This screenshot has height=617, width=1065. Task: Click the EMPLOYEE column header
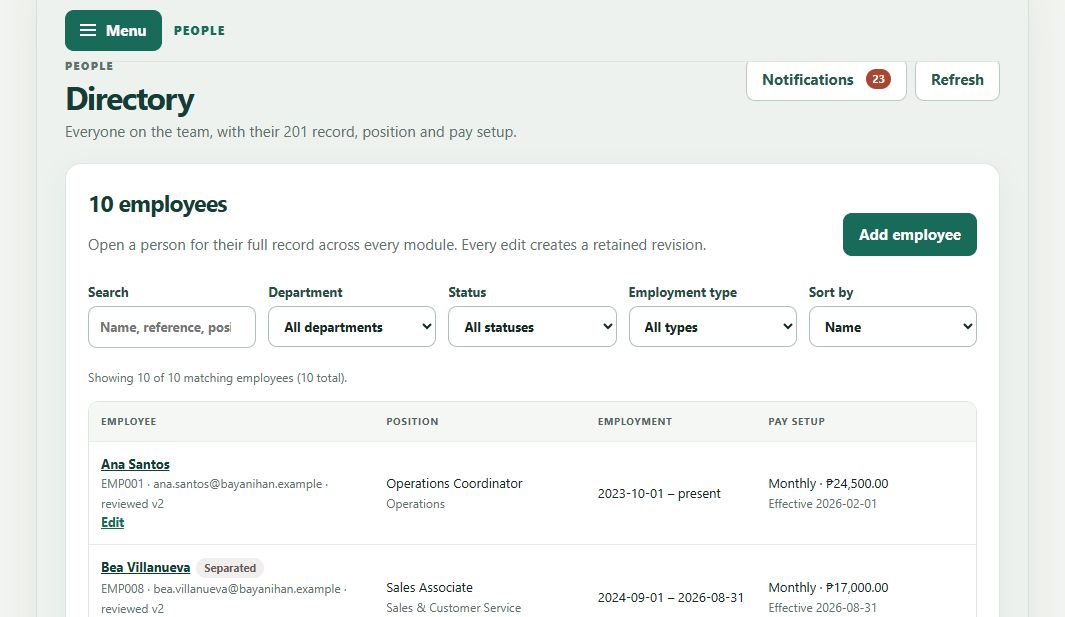[128, 421]
